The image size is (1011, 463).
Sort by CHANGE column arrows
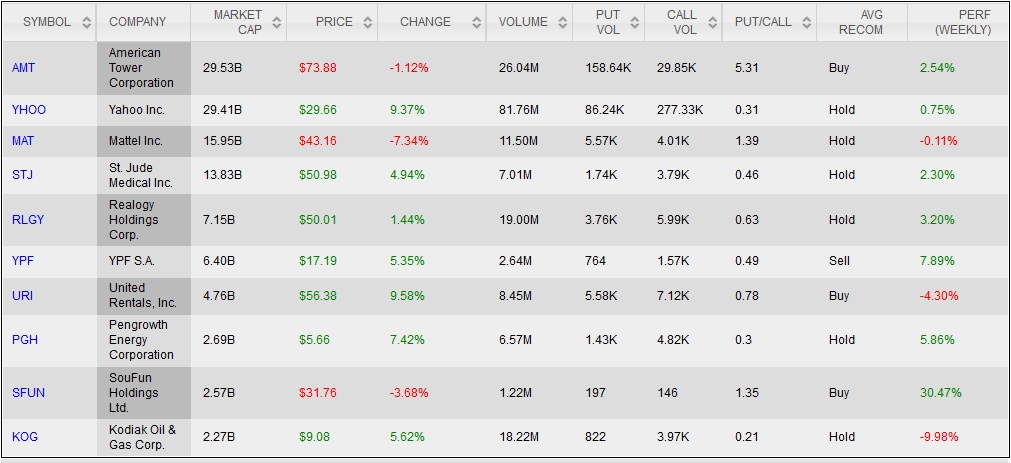coord(476,22)
